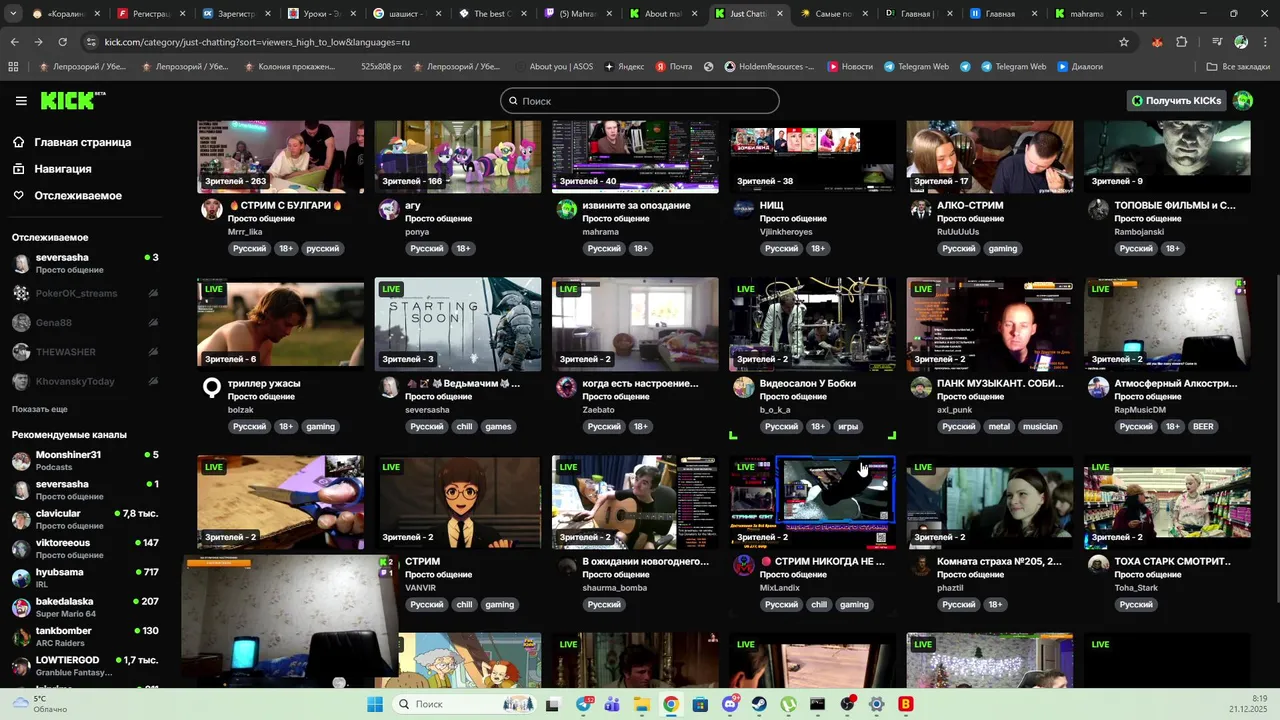Open Навигация in the sidebar

tap(62, 169)
